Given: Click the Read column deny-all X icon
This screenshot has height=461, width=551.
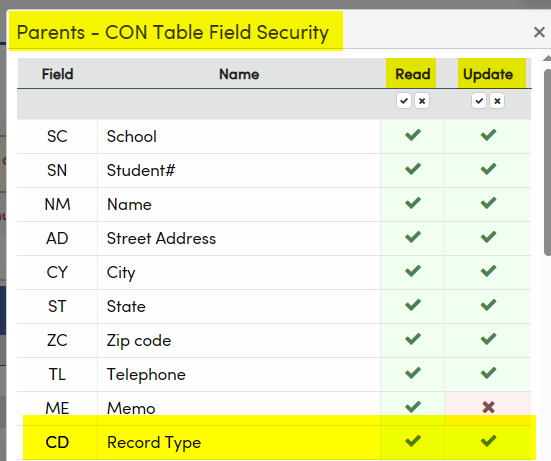Looking at the screenshot, I should click(422, 101).
